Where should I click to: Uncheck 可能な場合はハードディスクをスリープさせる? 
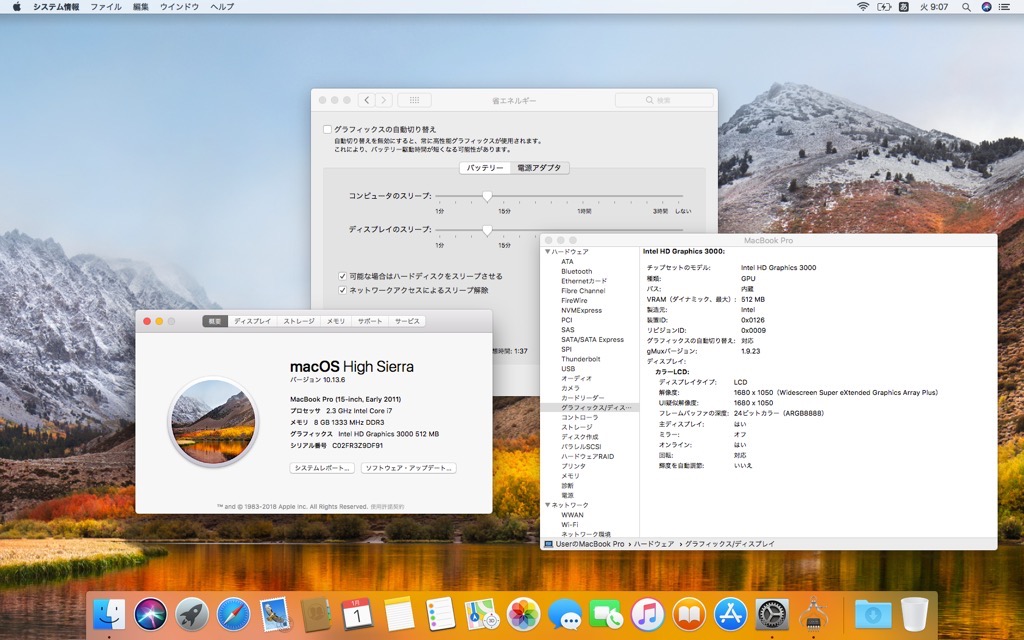(x=342, y=276)
